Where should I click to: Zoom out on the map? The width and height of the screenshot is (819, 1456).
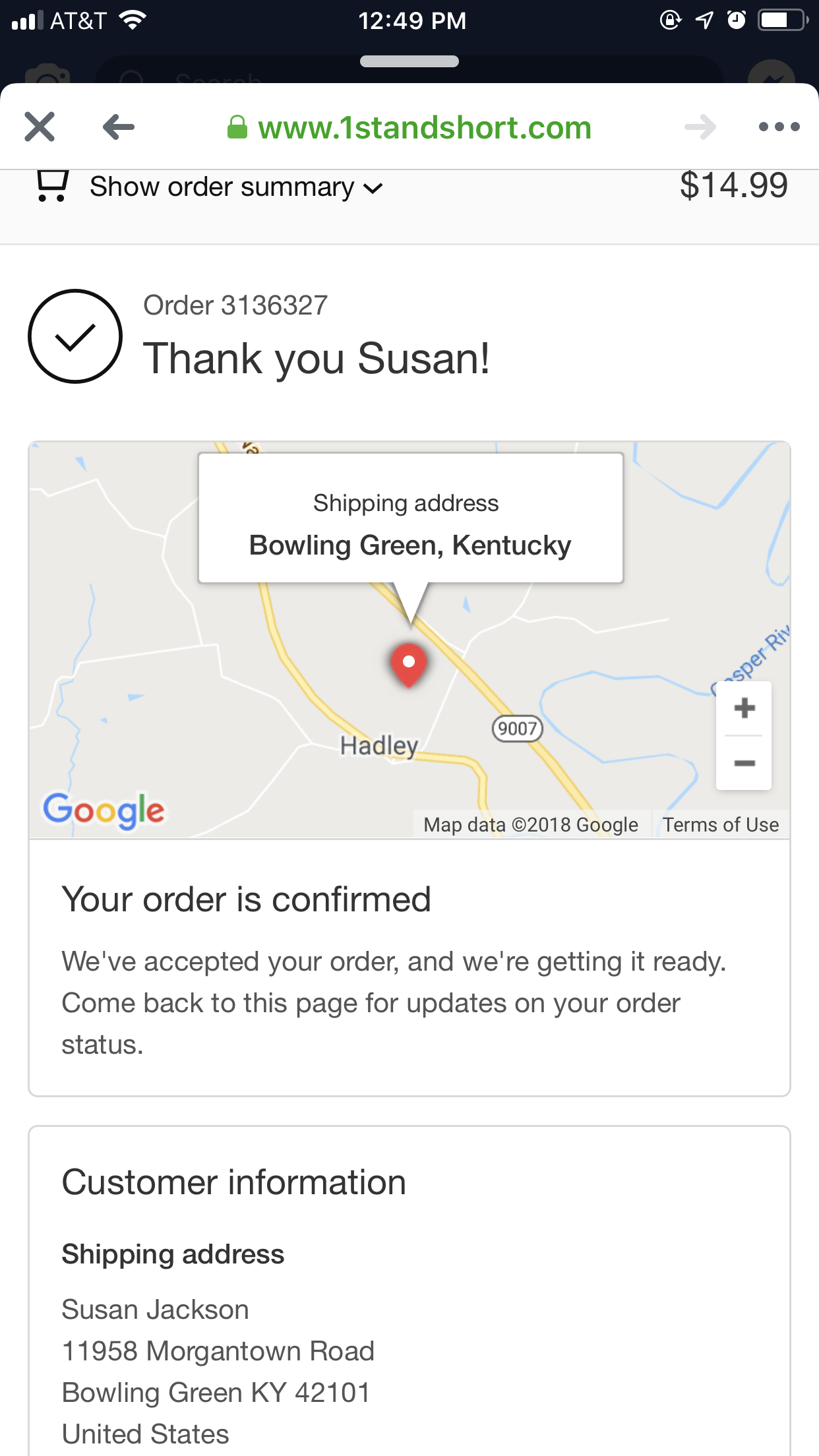[744, 763]
